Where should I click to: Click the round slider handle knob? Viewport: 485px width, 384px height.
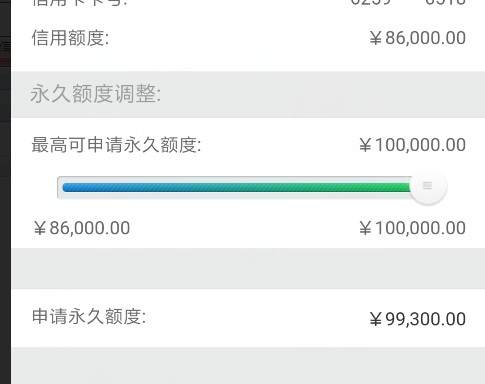click(x=428, y=187)
